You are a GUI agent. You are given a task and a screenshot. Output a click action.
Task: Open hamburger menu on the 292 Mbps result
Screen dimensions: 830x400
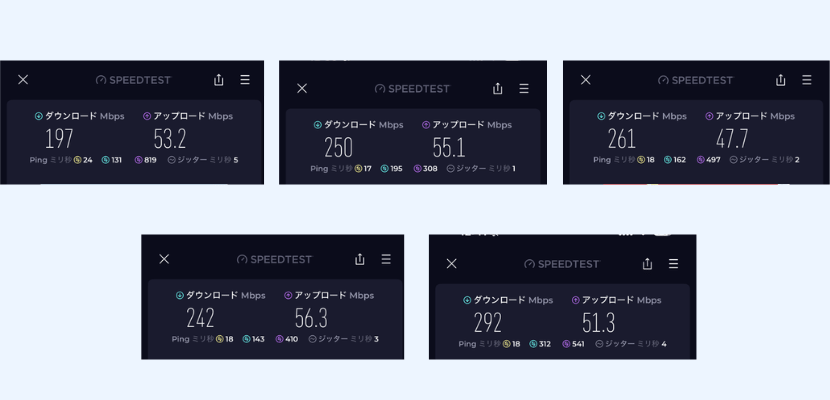click(673, 264)
